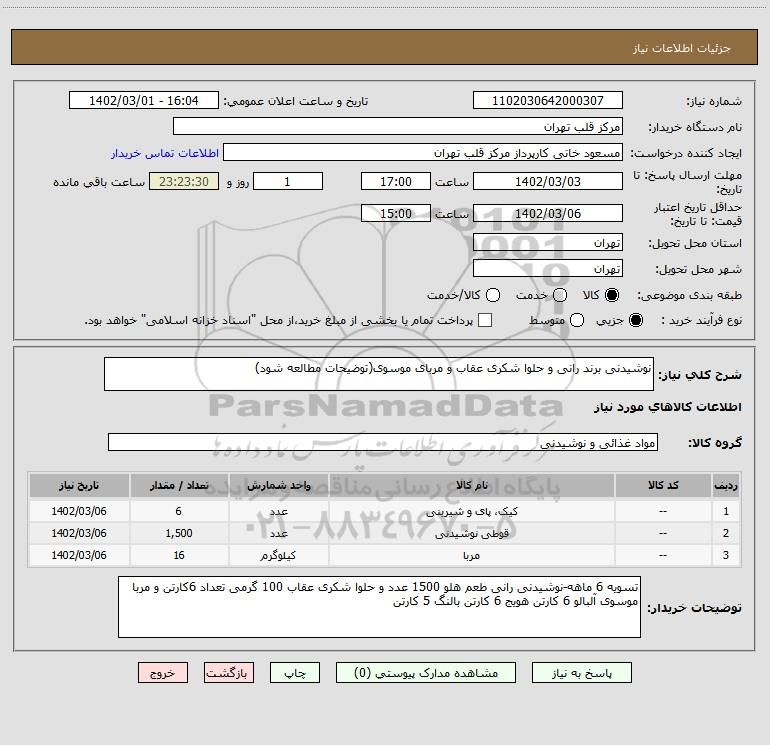Click the buyer name field مرکز قلب تهران

coord(398,127)
